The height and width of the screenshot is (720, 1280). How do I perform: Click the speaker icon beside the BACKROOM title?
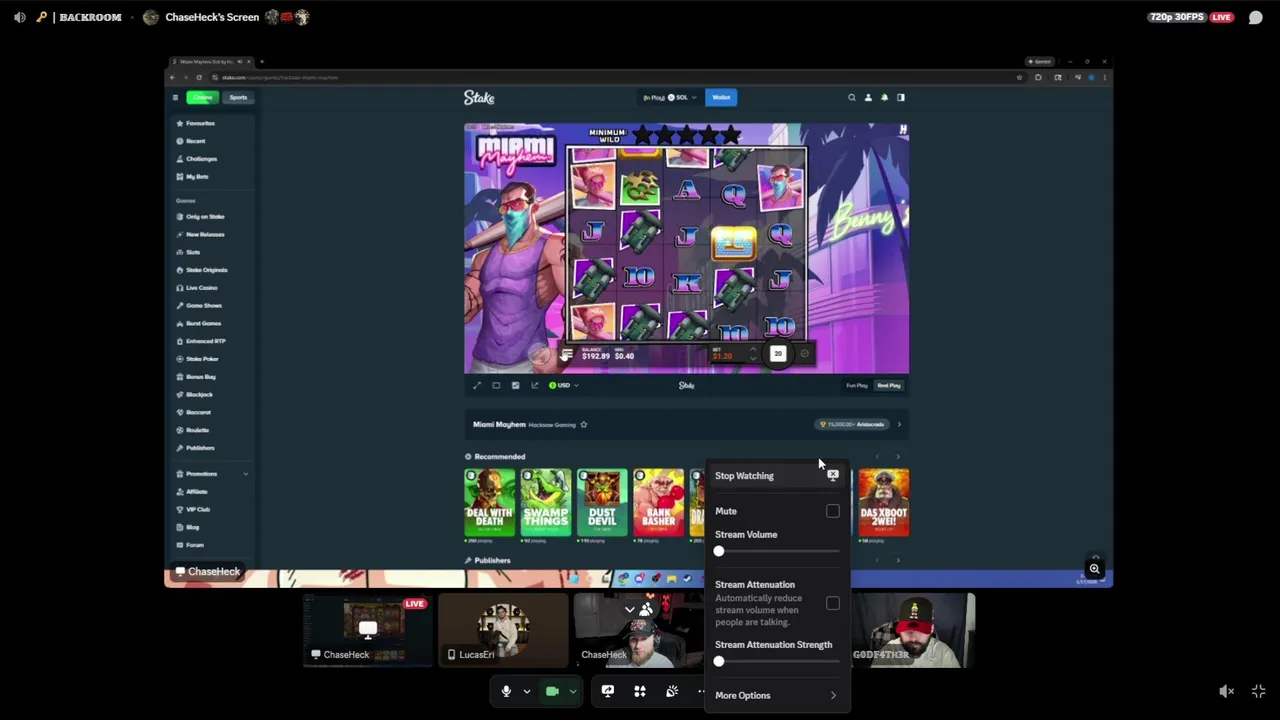(19, 17)
